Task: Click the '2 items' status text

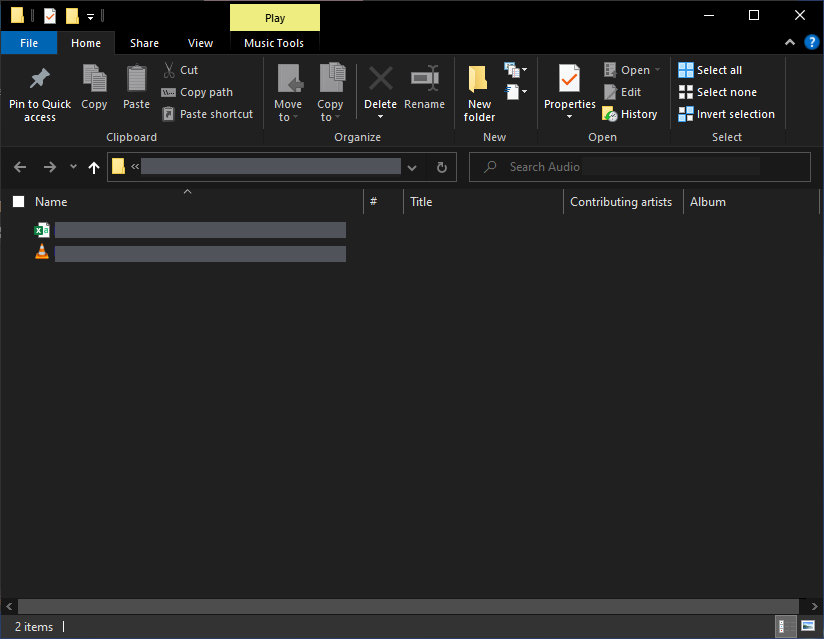Action: pos(34,627)
